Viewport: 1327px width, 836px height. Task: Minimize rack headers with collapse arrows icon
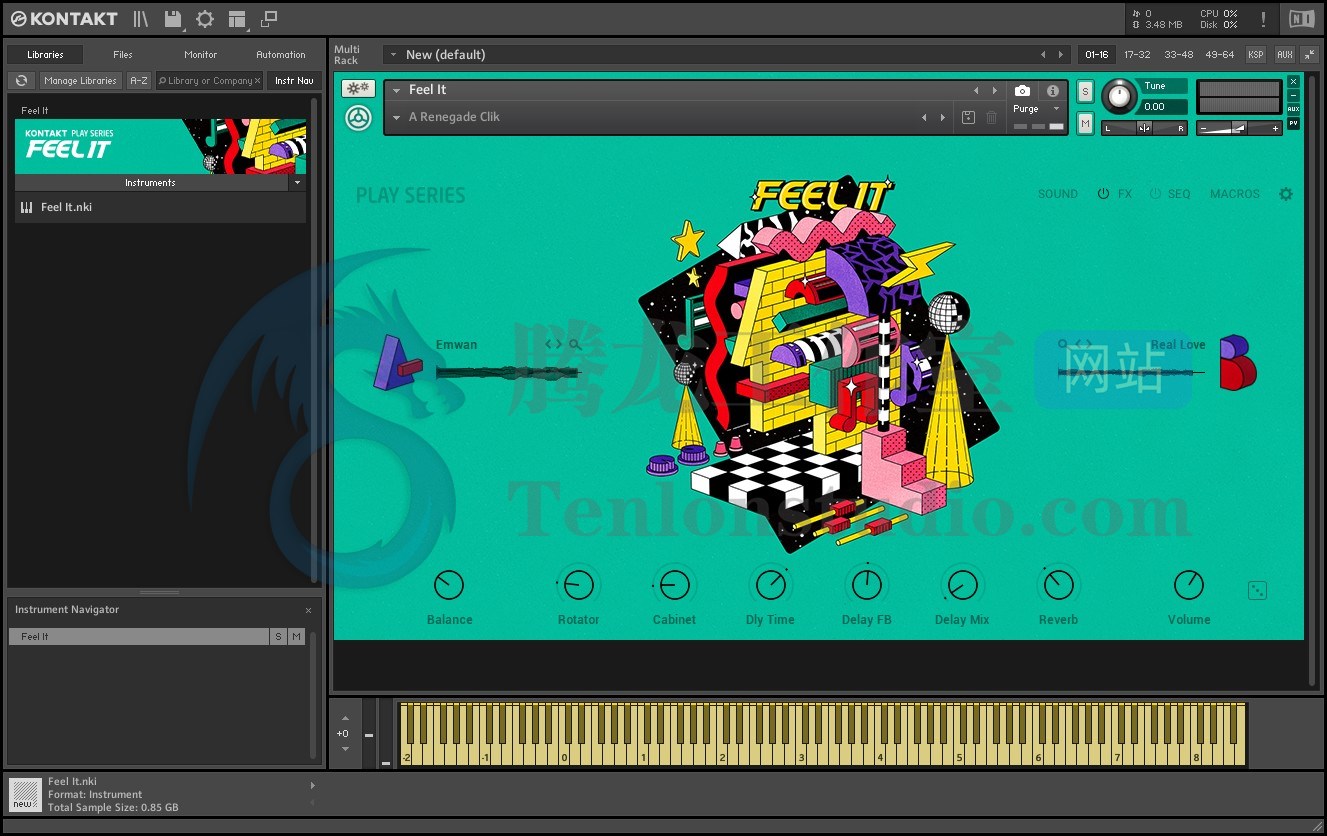click(1309, 54)
